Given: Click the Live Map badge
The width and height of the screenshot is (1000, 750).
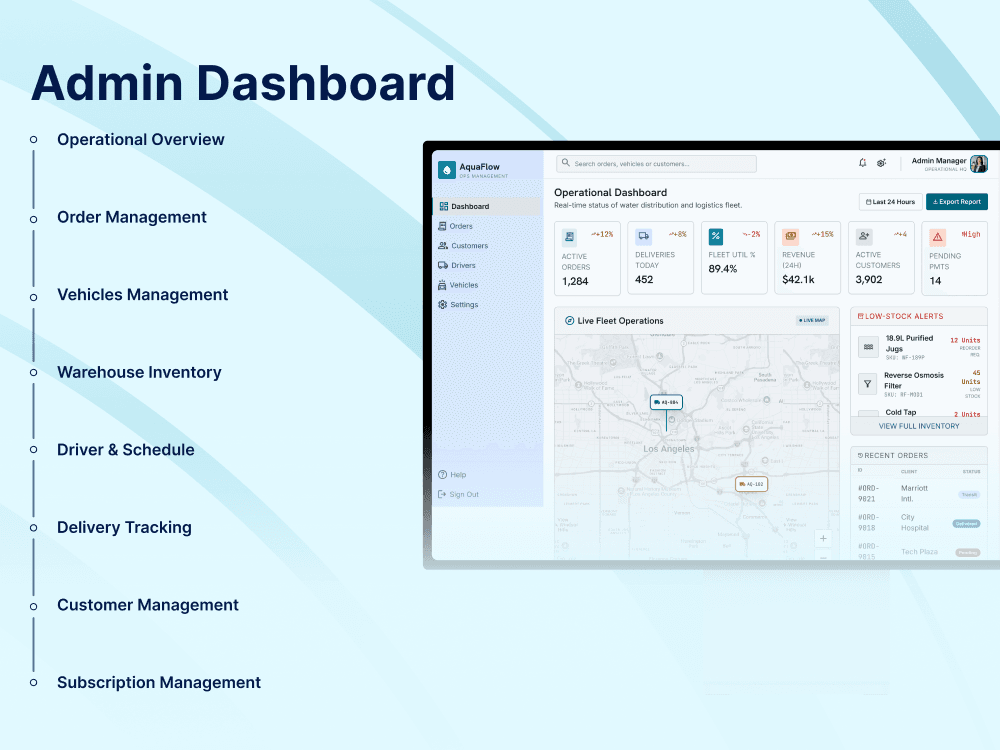Looking at the screenshot, I should coord(812,320).
